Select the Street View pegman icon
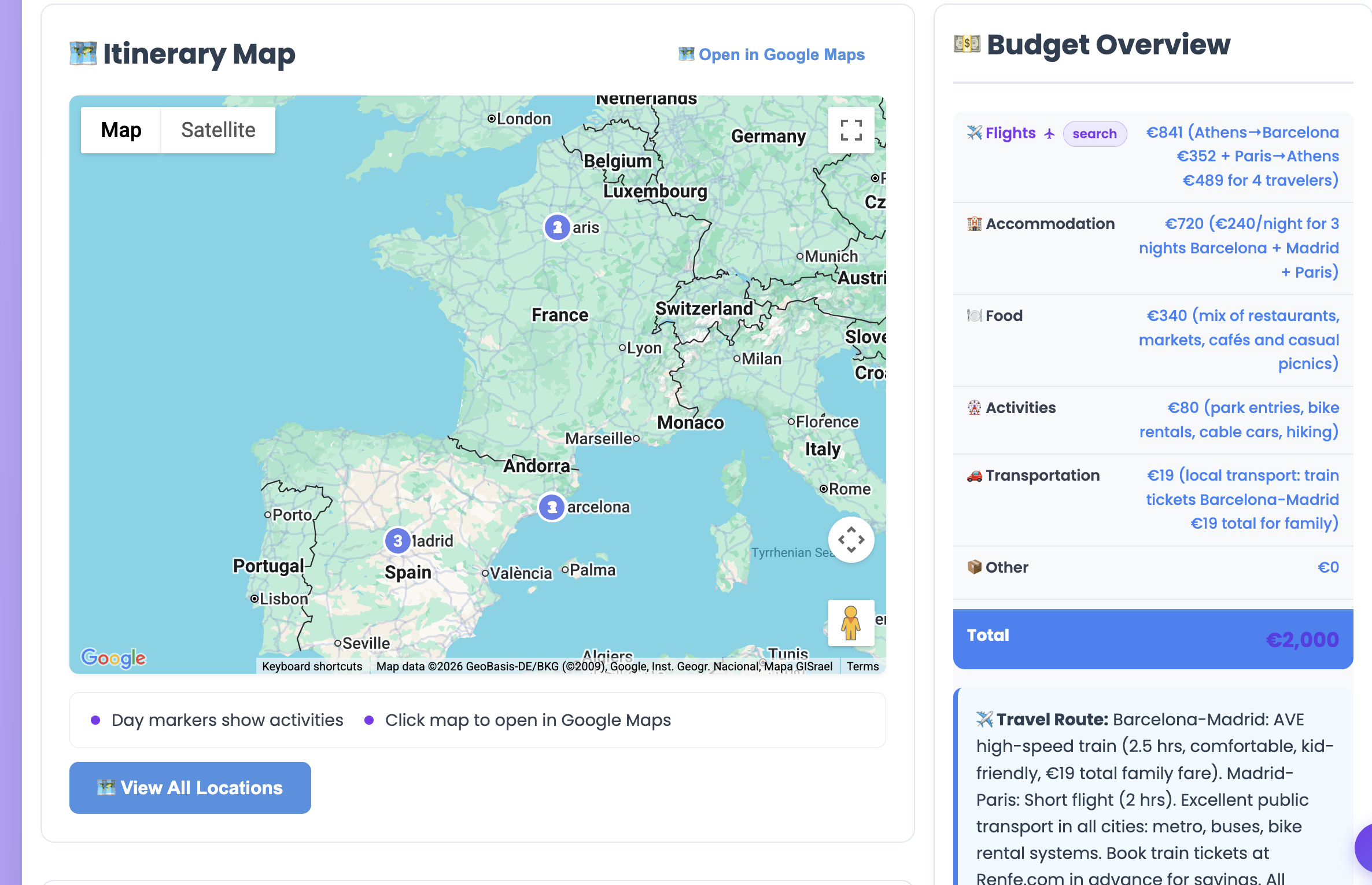 851,623
